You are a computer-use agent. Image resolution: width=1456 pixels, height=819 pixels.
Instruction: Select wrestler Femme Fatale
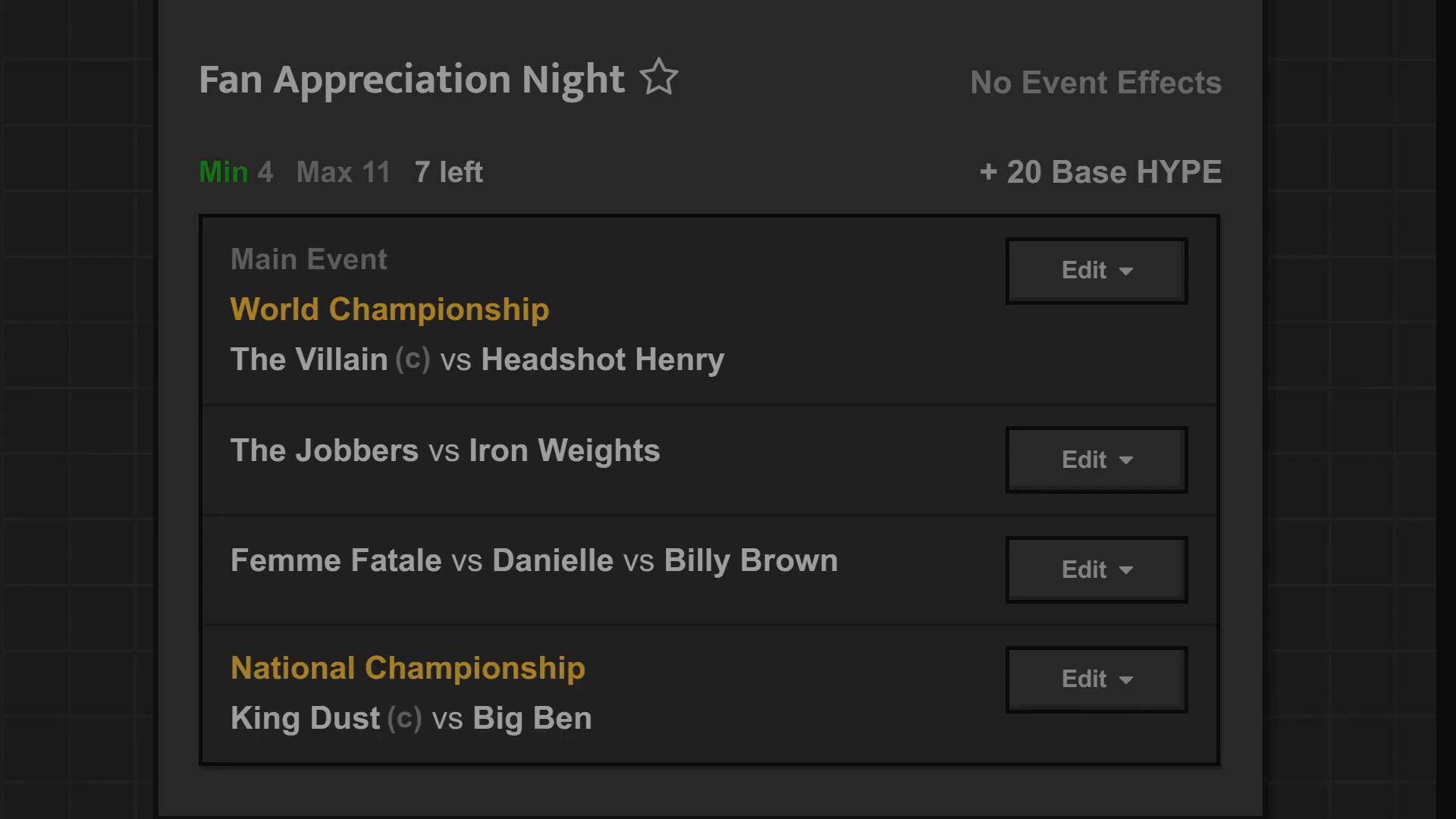tap(335, 561)
